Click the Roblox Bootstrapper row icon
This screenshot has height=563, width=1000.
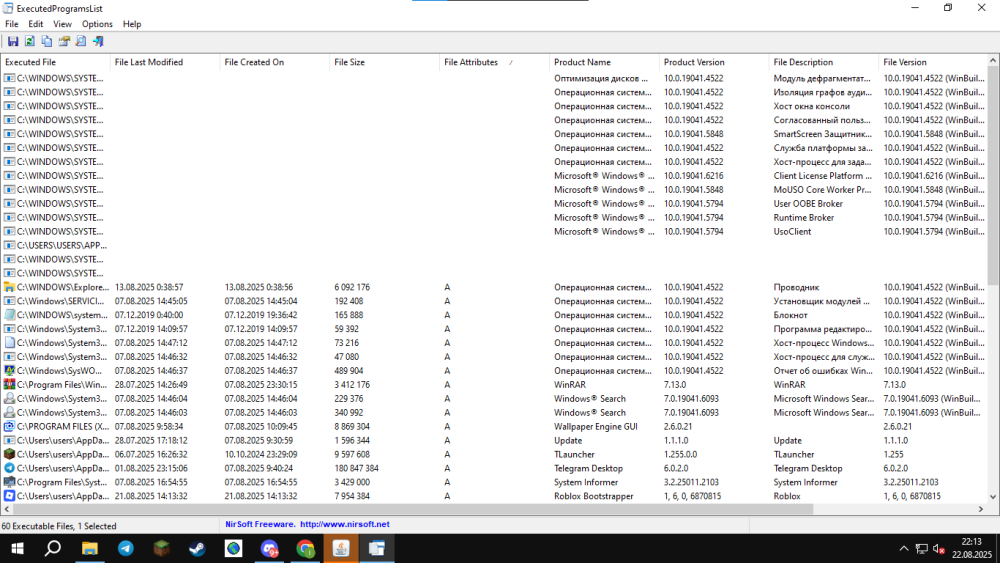[9, 495]
